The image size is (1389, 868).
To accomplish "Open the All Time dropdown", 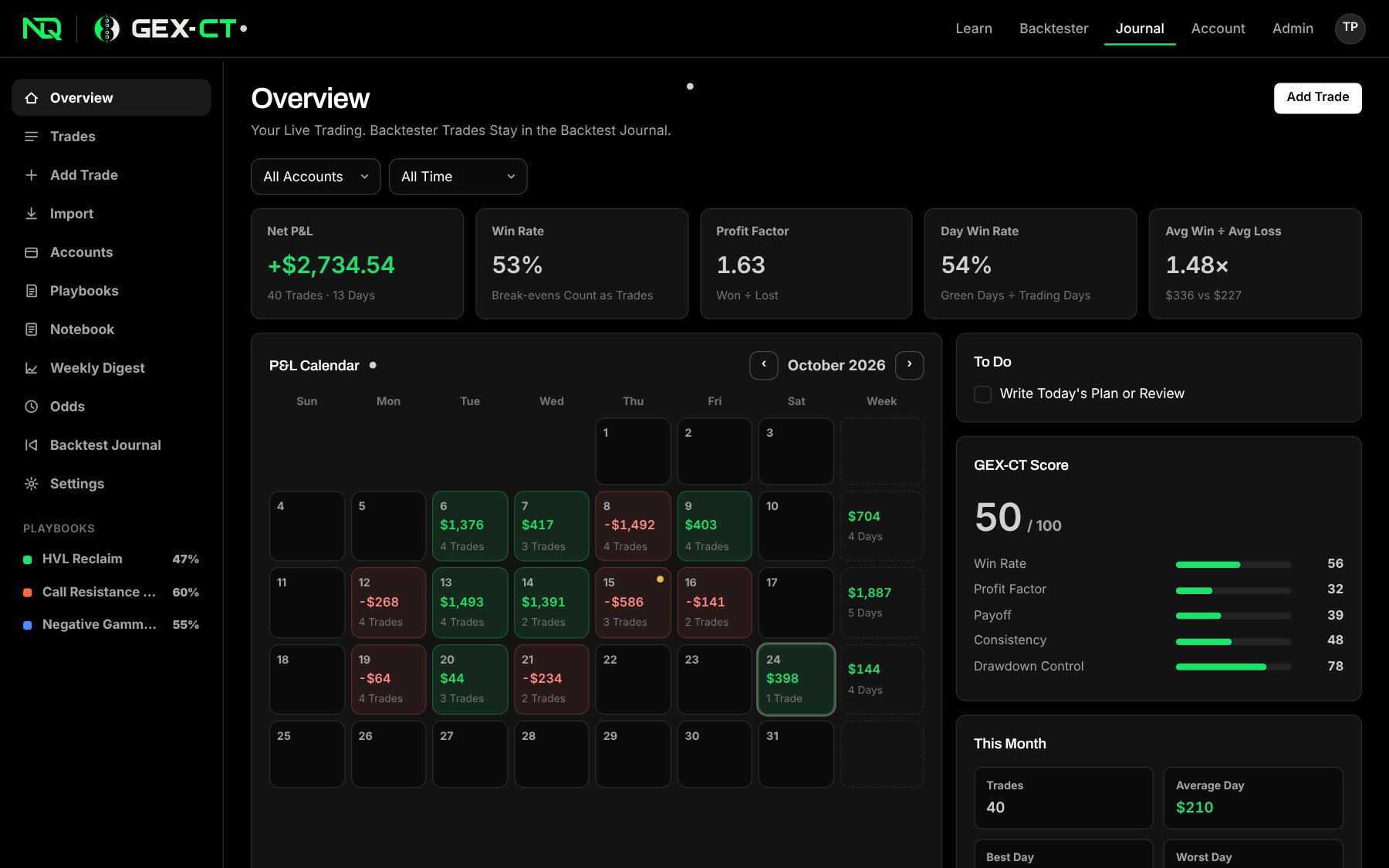I will [458, 177].
